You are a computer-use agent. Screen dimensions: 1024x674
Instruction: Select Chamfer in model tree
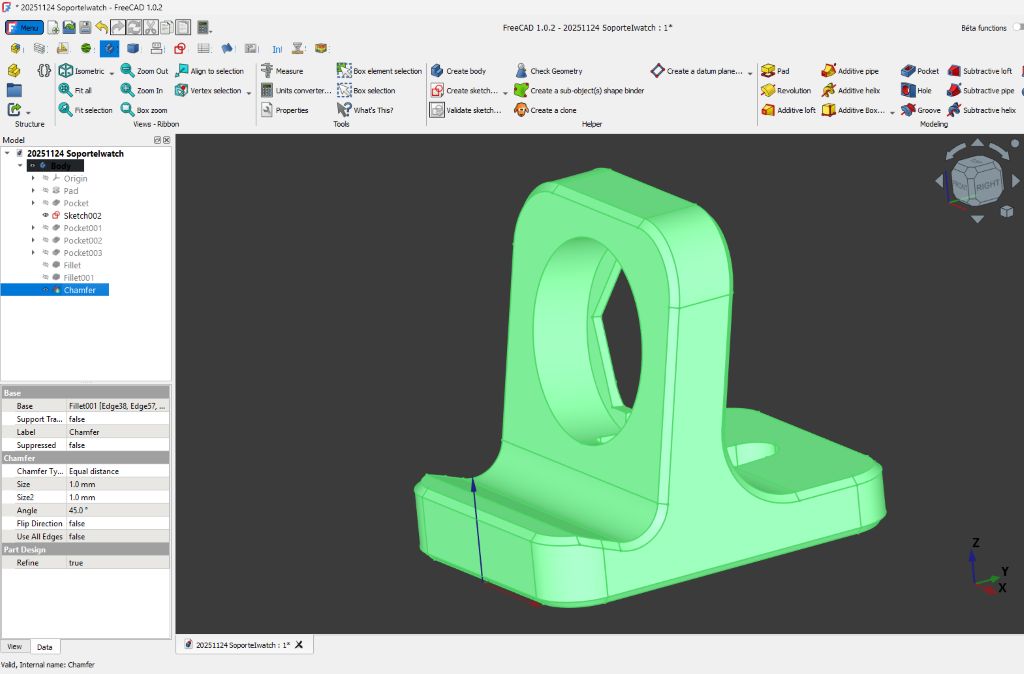[80, 289]
